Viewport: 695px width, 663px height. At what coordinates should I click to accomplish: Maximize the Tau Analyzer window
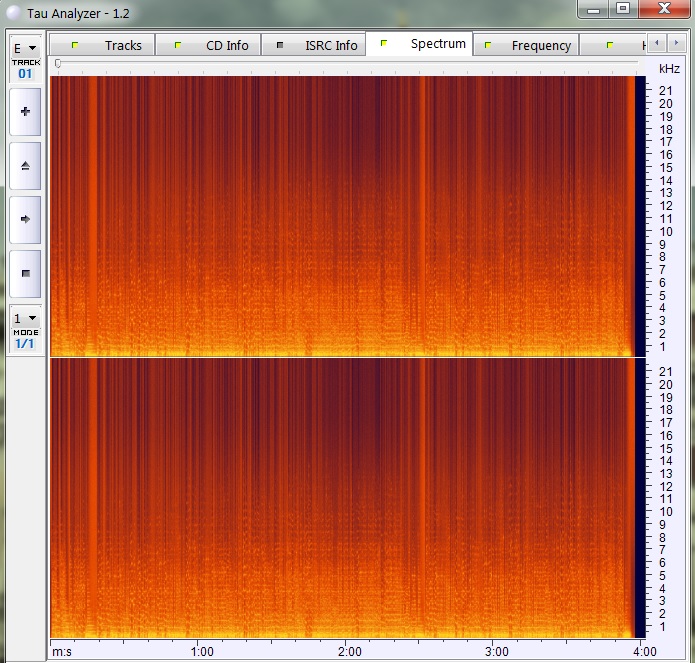coord(623,9)
